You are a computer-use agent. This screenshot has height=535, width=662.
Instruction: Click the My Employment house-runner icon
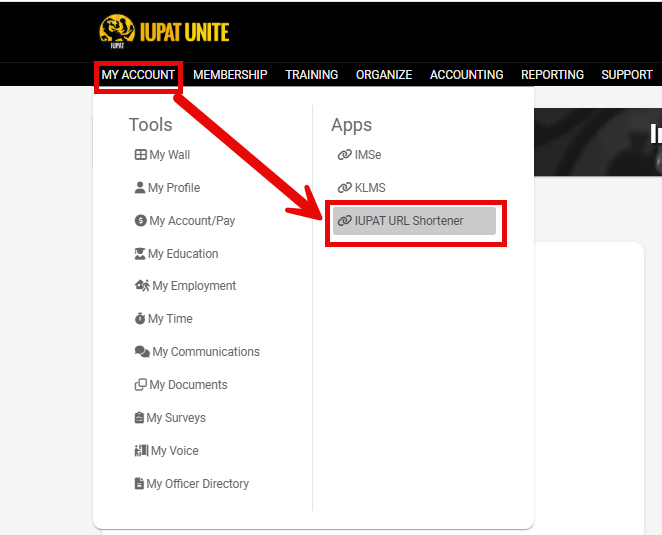point(142,286)
